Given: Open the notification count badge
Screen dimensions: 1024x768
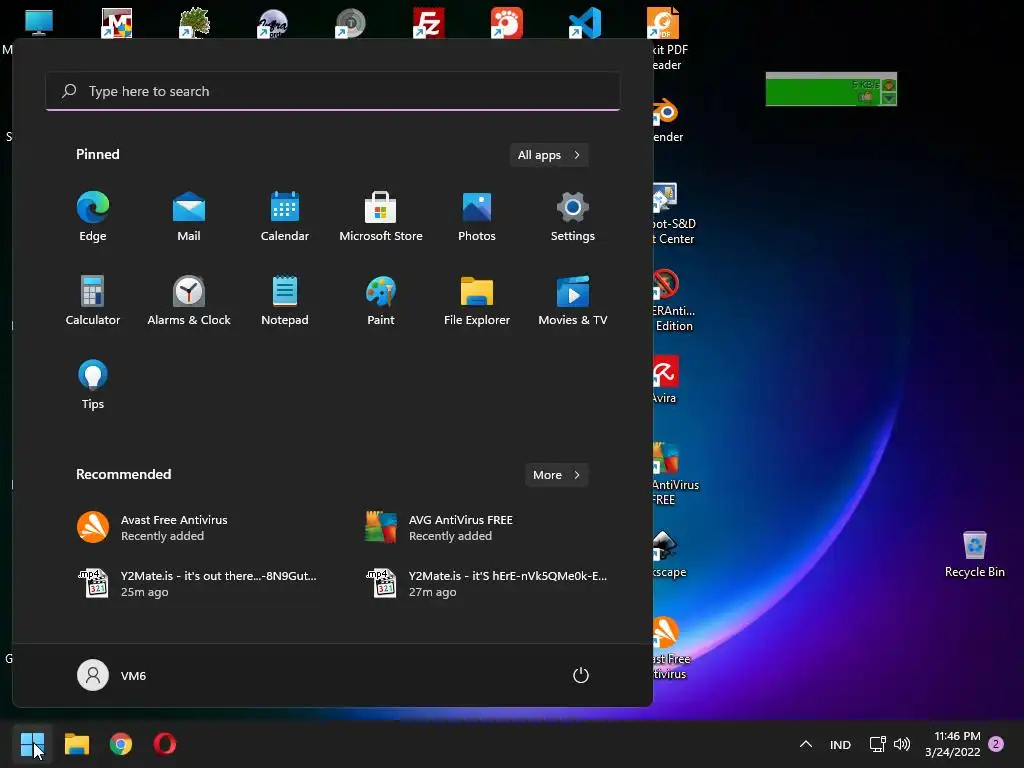Looking at the screenshot, I should 996,744.
